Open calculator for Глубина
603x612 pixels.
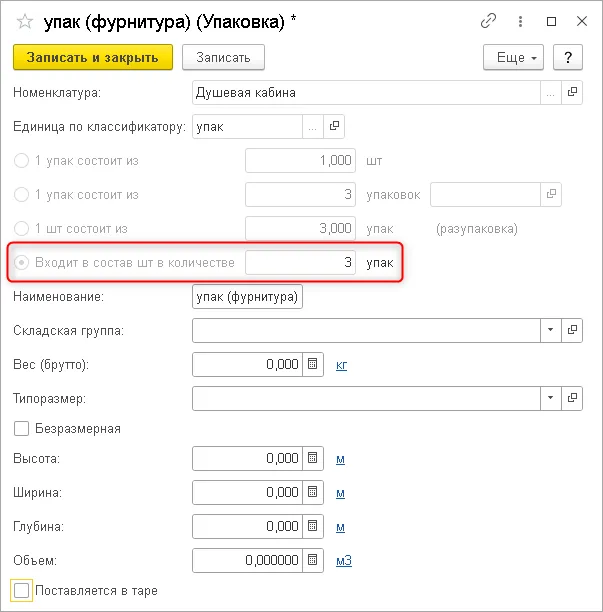pyautogui.click(x=313, y=526)
